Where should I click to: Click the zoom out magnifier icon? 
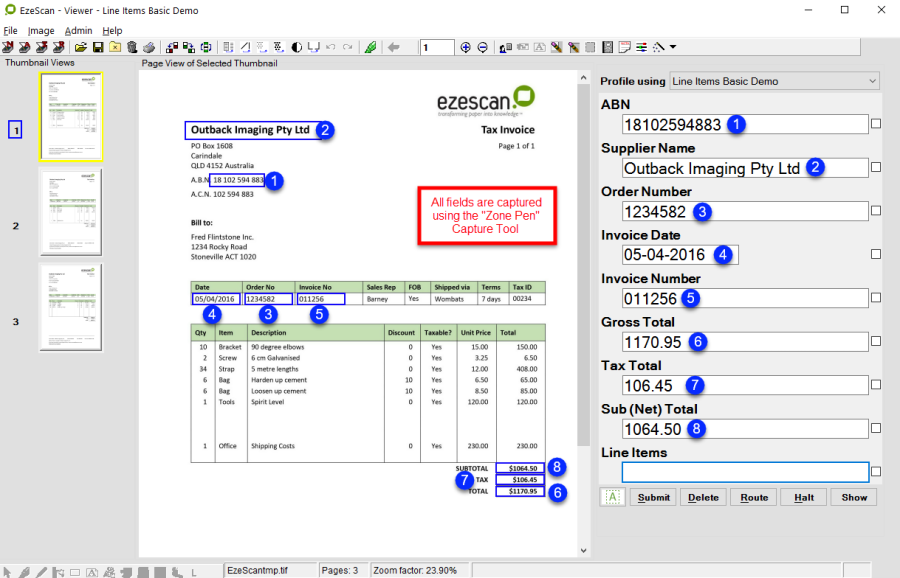coord(482,47)
